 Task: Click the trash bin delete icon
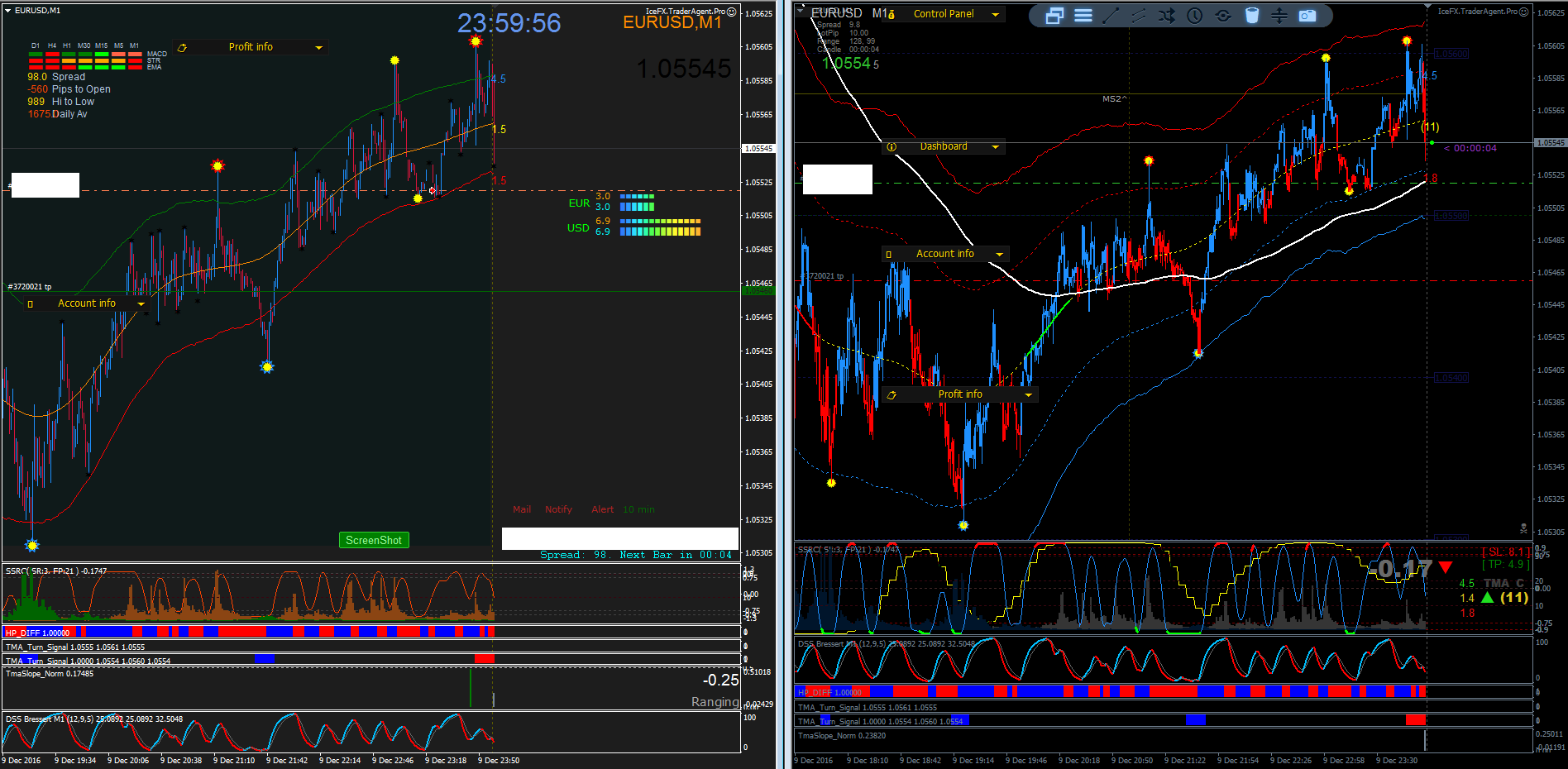pos(1252,16)
